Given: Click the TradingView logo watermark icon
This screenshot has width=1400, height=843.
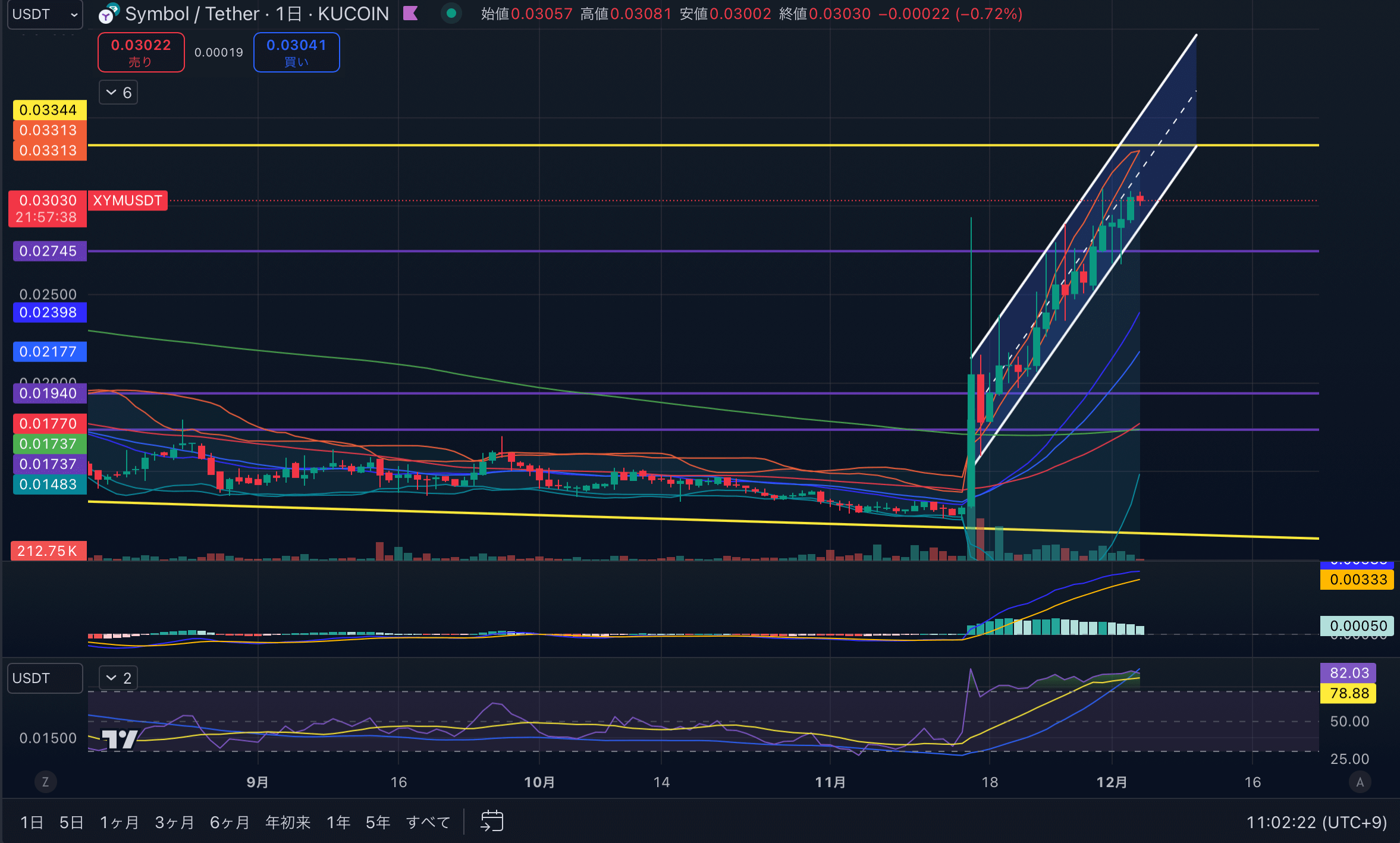Looking at the screenshot, I should point(120,739).
